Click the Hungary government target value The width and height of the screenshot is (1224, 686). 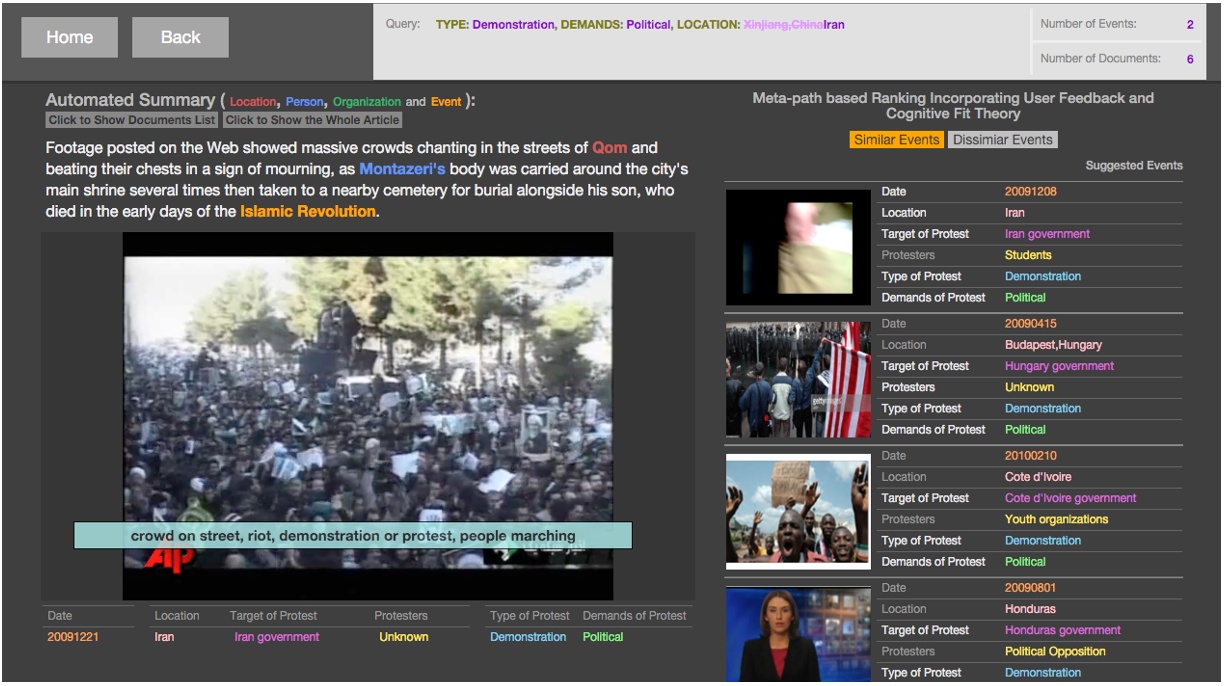pos(1058,366)
